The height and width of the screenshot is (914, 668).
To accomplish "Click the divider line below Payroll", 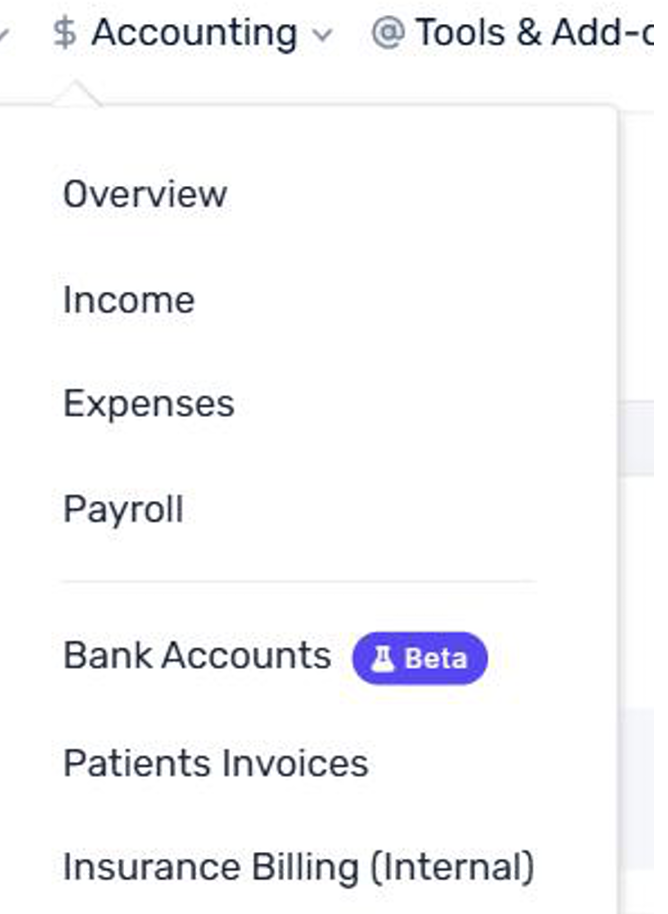I will (x=299, y=581).
